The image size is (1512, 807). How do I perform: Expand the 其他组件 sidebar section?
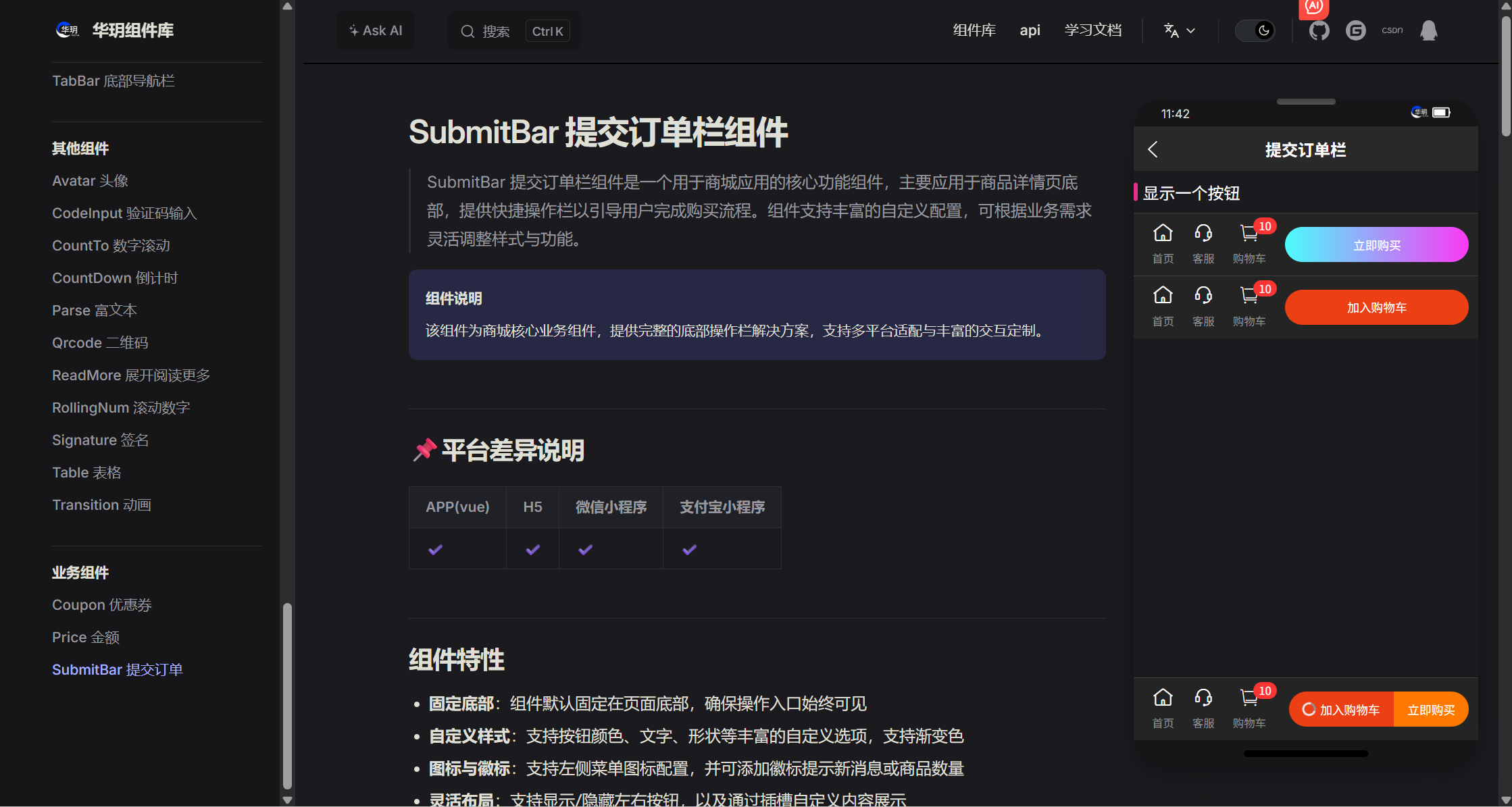pos(80,149)
